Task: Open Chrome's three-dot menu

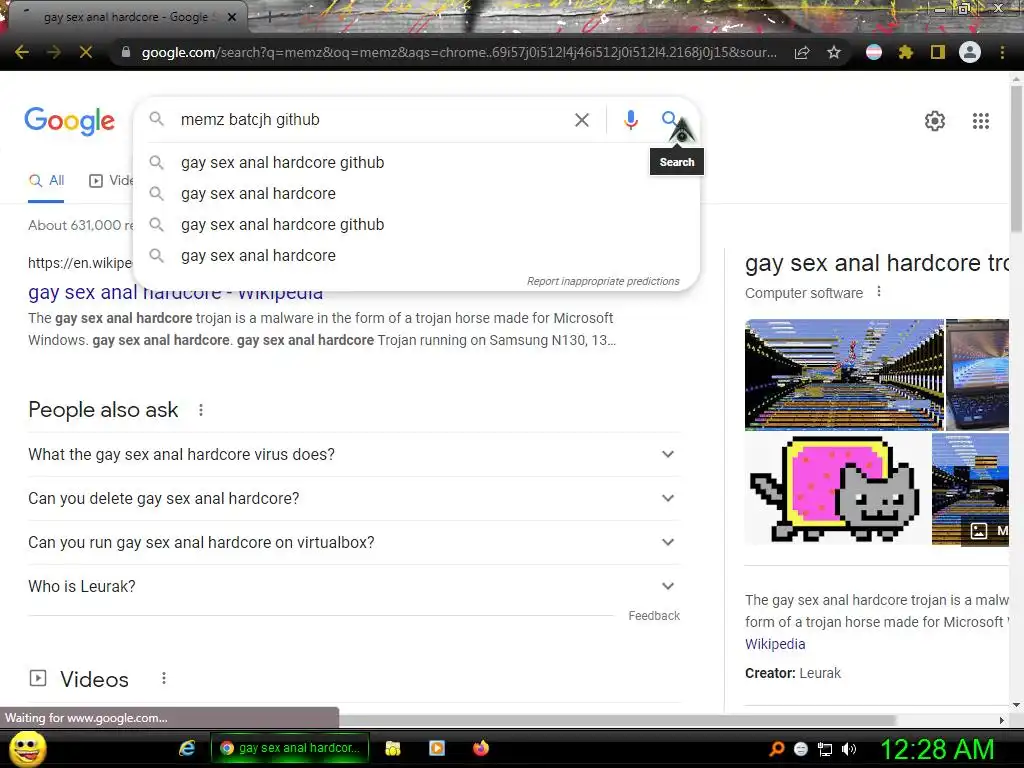Action: pos(1002,52)
